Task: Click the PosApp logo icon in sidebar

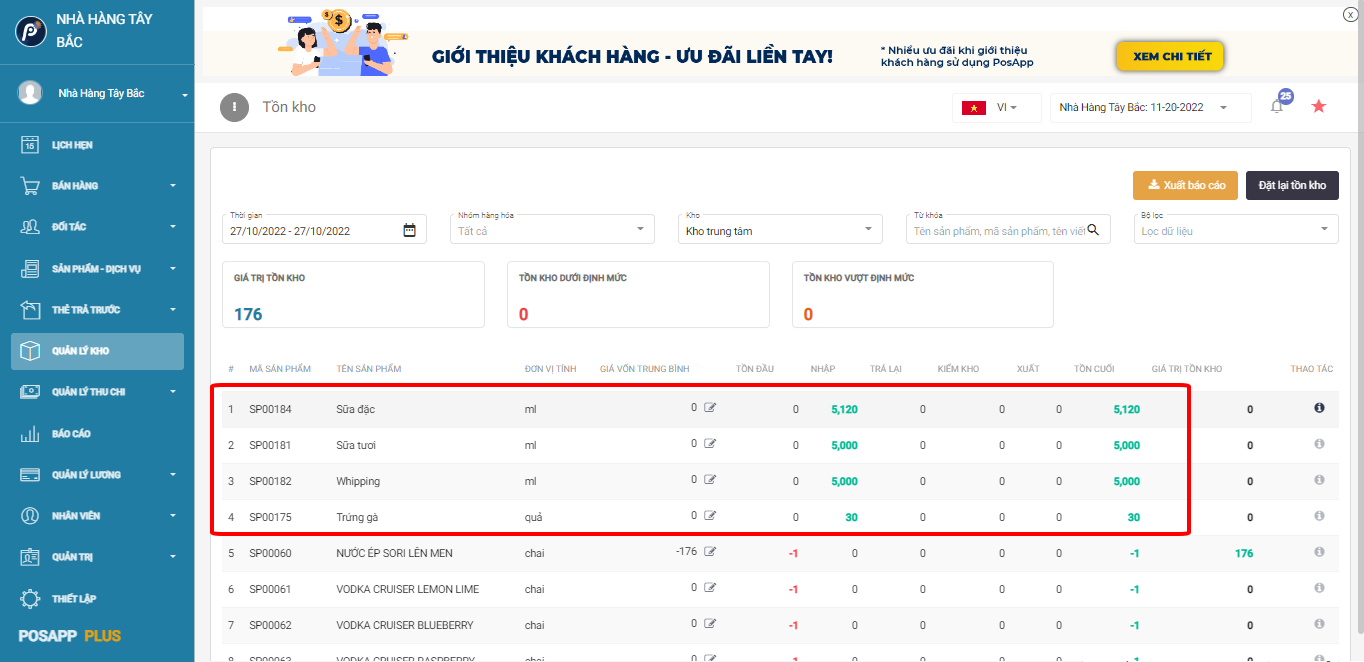Action: (x=30, y=30)
